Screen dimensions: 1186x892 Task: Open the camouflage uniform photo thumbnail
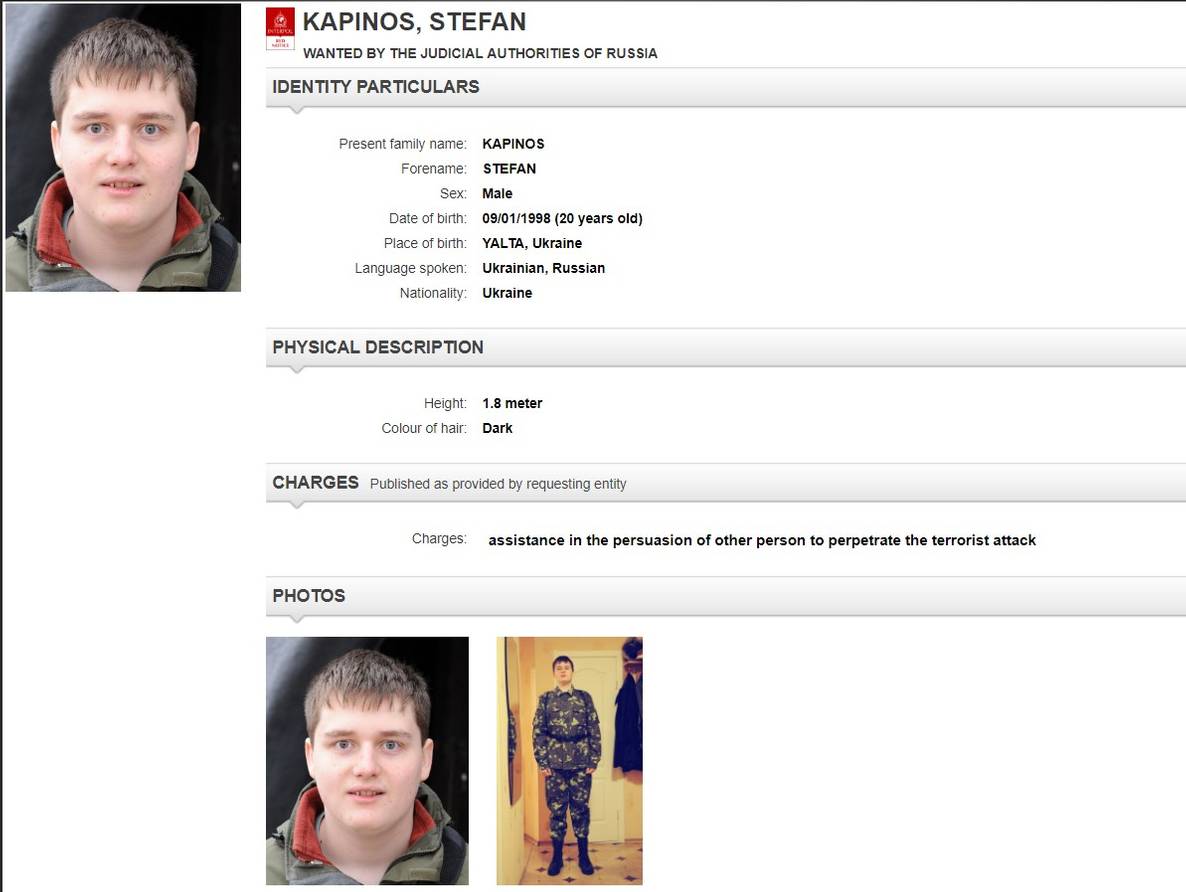tap(570, 760)
